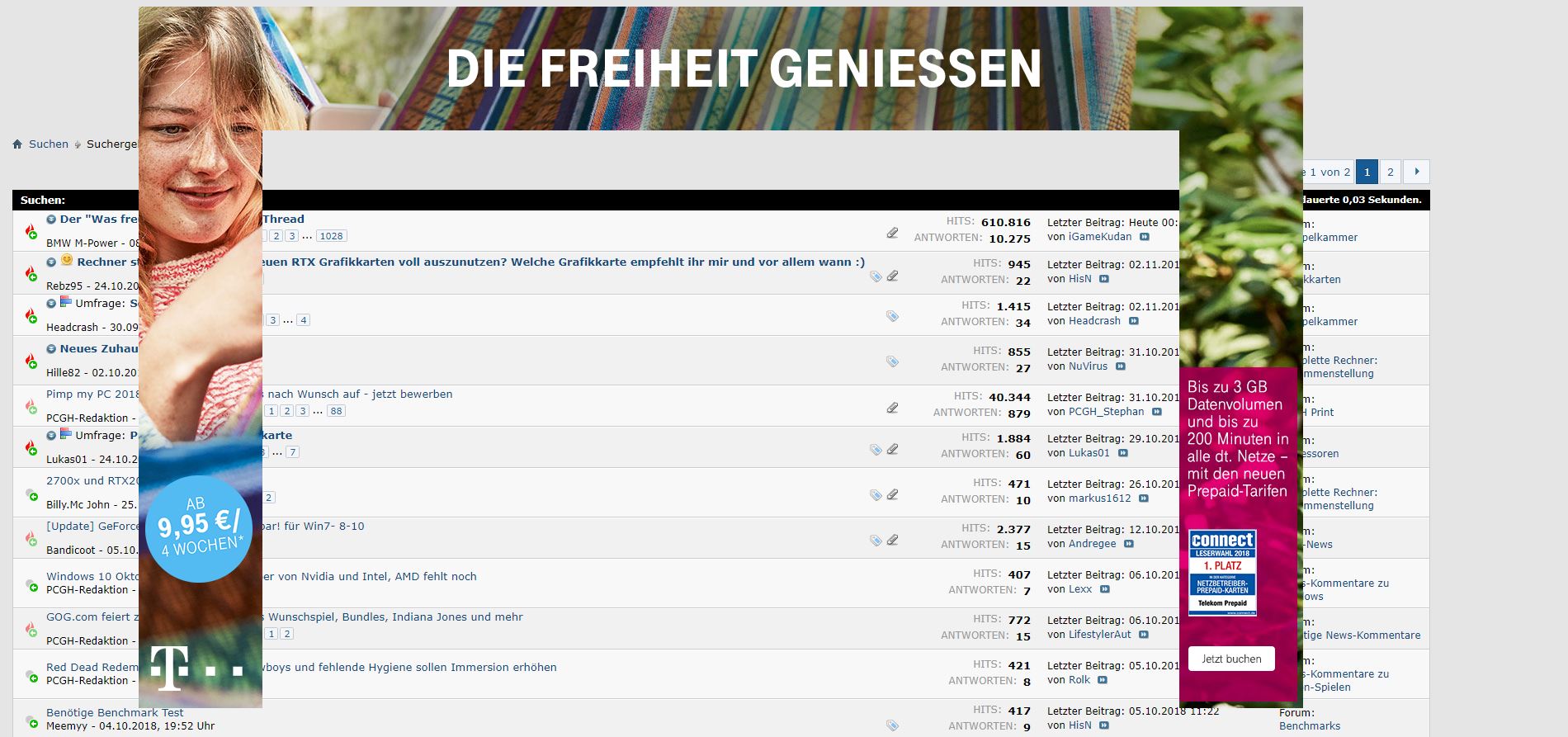Click the next page arrow in pagination

(x=1416, y=172)
